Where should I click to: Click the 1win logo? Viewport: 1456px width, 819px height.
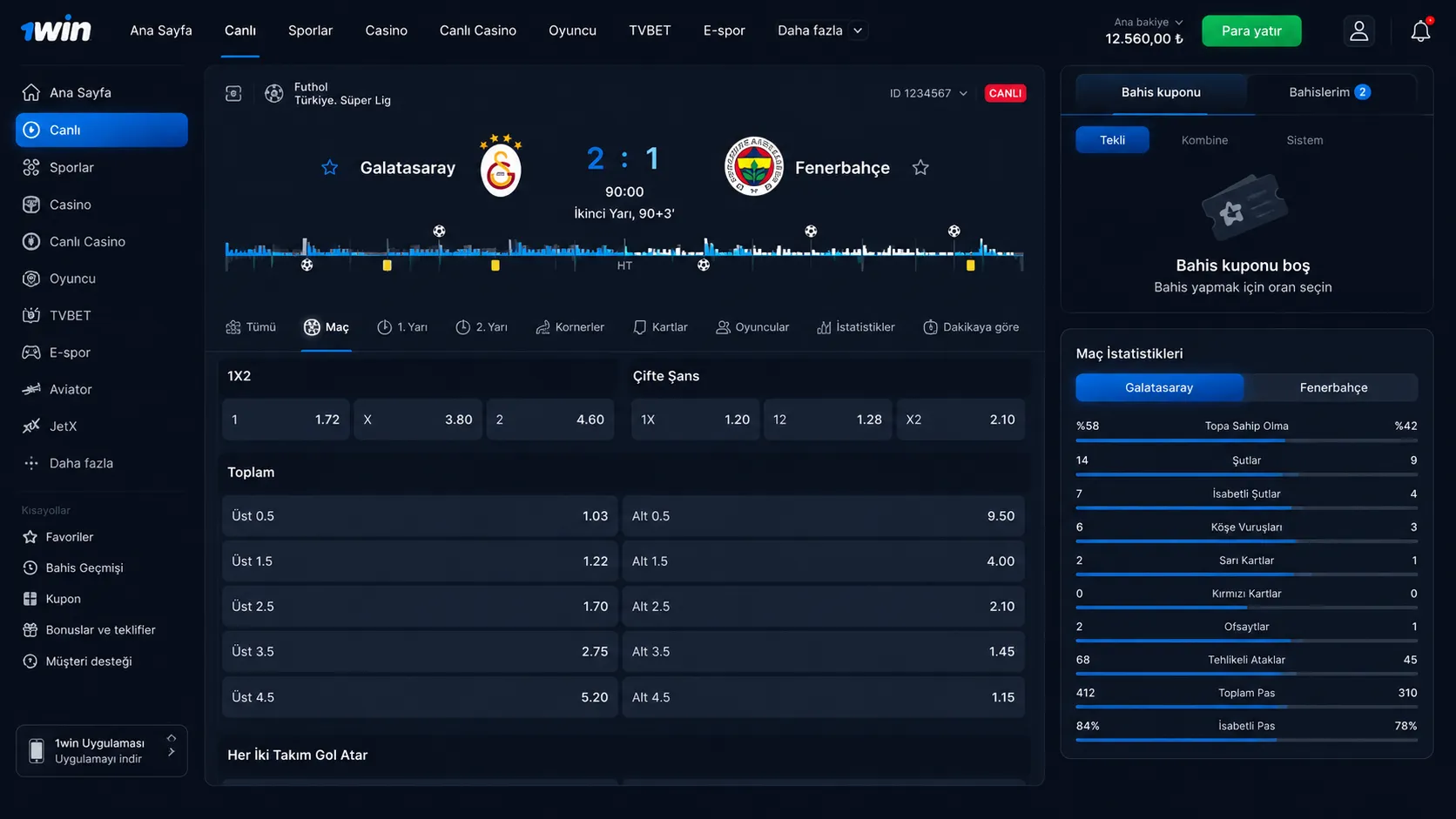56,30
